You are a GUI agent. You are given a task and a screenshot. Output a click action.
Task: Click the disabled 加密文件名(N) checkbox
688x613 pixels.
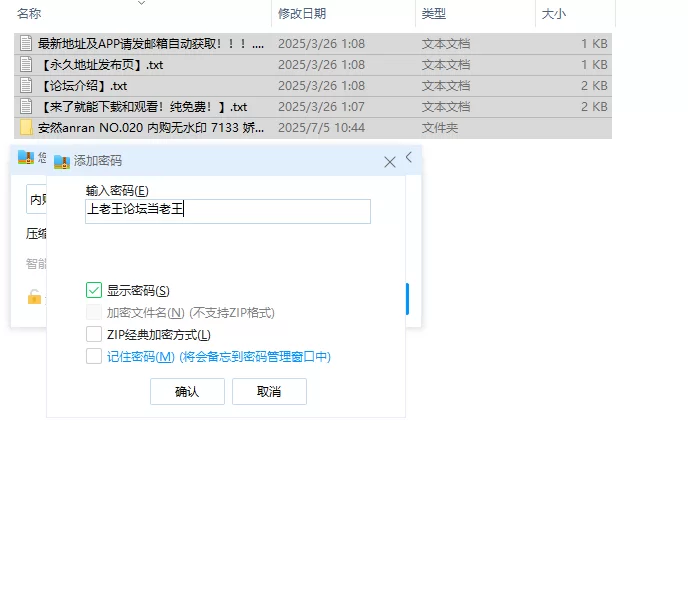pyautogui.click(x=94, y=312)
